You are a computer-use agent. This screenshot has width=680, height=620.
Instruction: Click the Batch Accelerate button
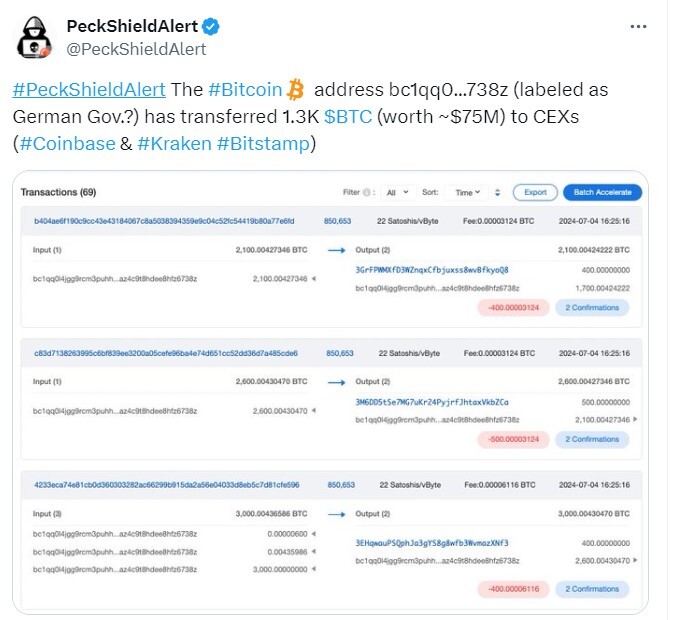click(x=602, y=193)
